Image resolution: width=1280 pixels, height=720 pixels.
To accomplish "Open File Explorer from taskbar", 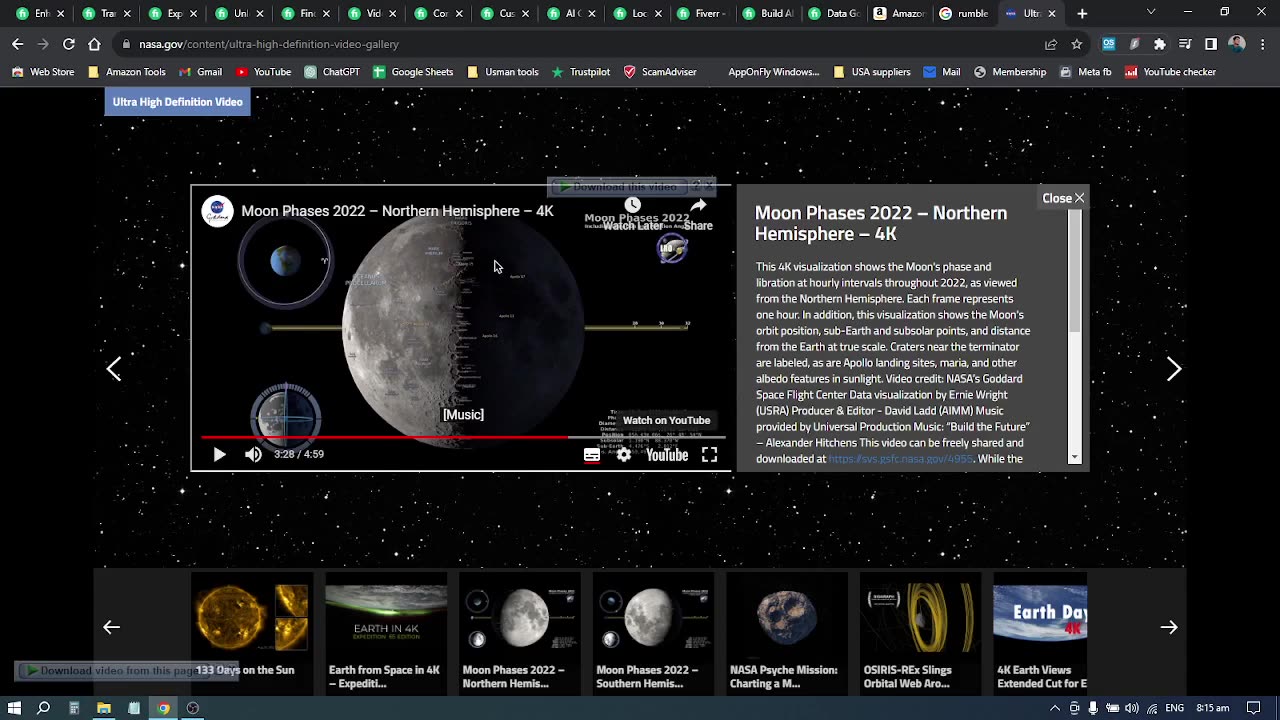I will (x=104, y=708).
